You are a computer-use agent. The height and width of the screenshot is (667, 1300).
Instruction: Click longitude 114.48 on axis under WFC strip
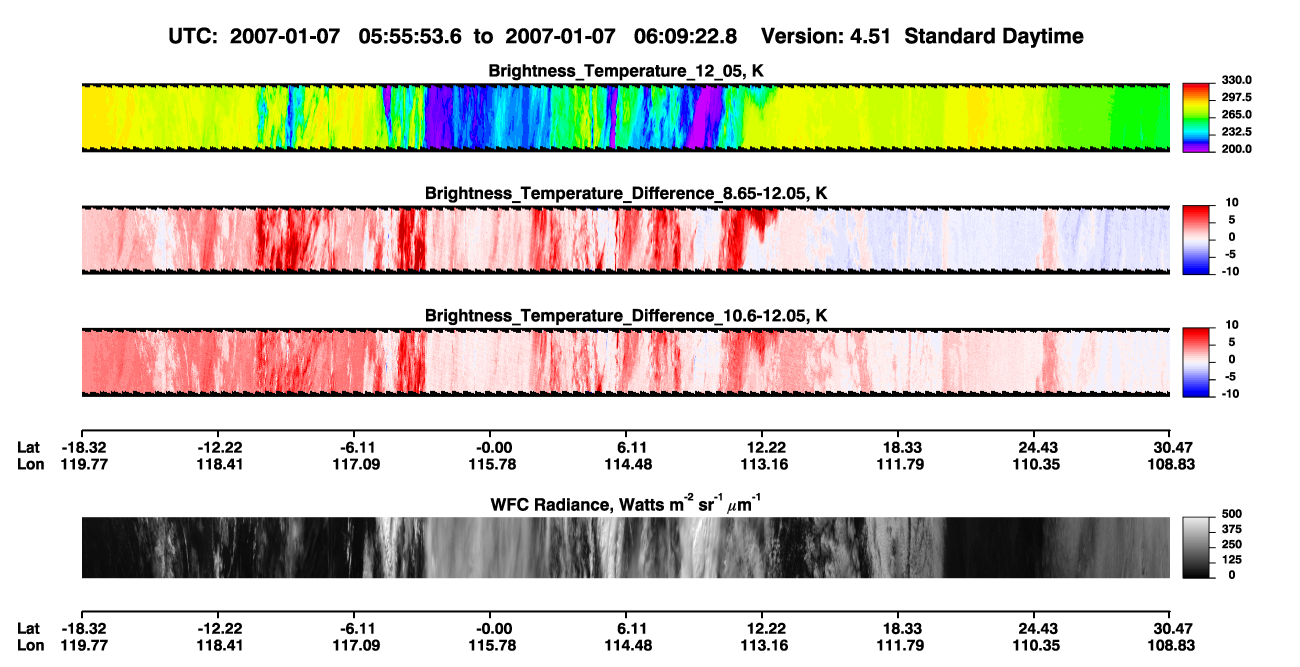[x=626, y=645]
